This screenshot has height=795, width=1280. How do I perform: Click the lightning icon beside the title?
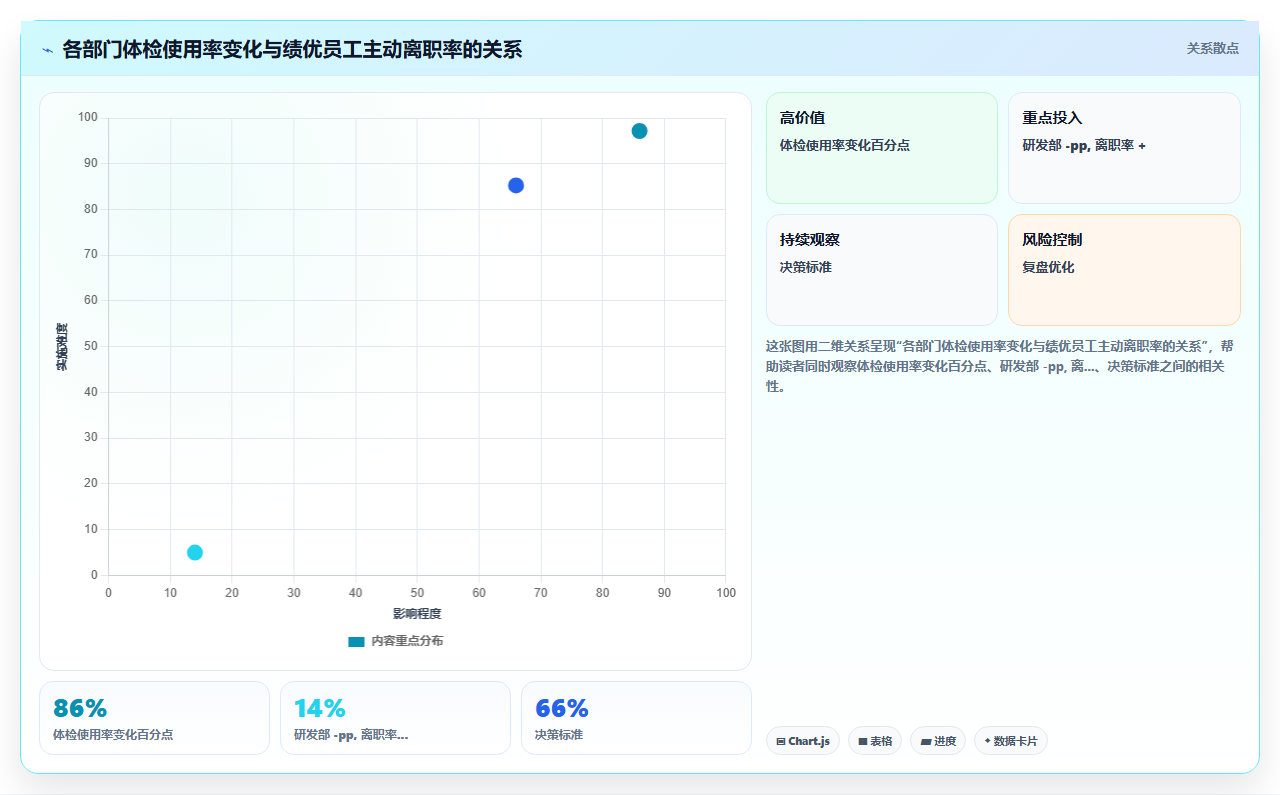click(x=47, y=50)
